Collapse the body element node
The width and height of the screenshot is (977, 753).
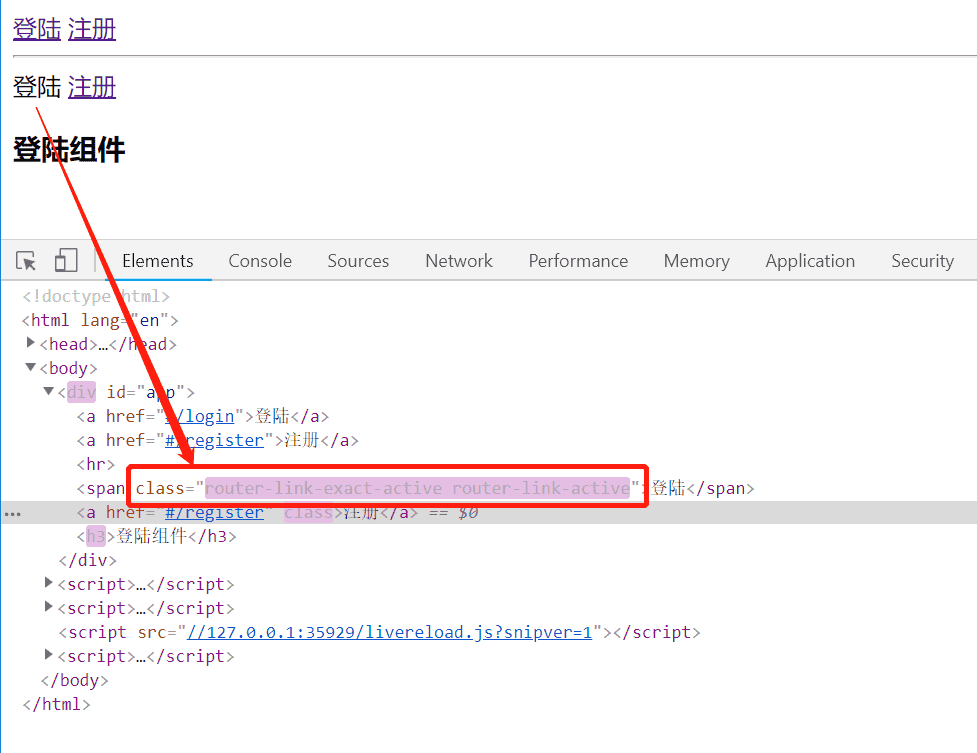[30, 367]
